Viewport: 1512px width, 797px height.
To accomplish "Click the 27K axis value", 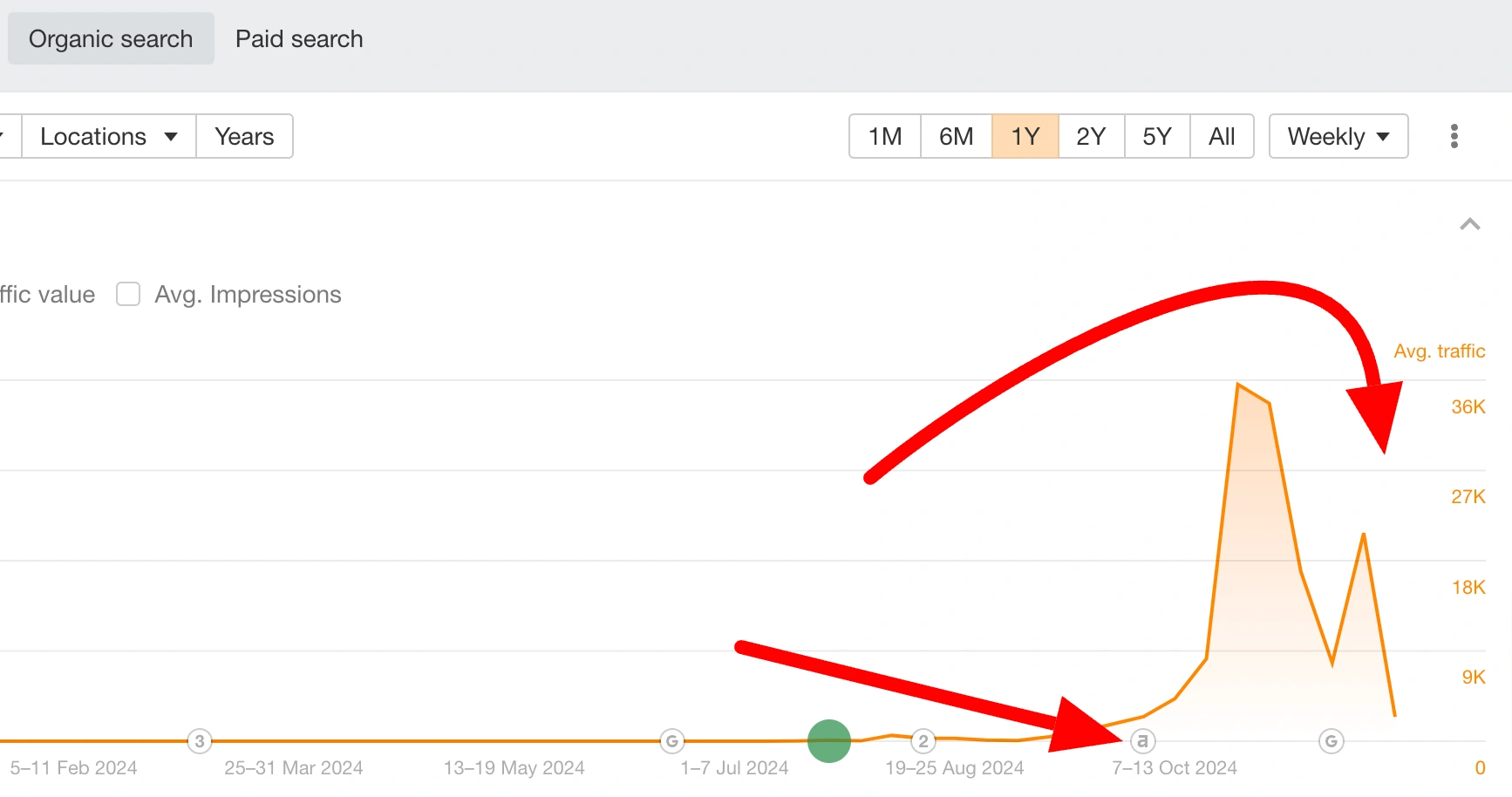I will (1468, 496).
